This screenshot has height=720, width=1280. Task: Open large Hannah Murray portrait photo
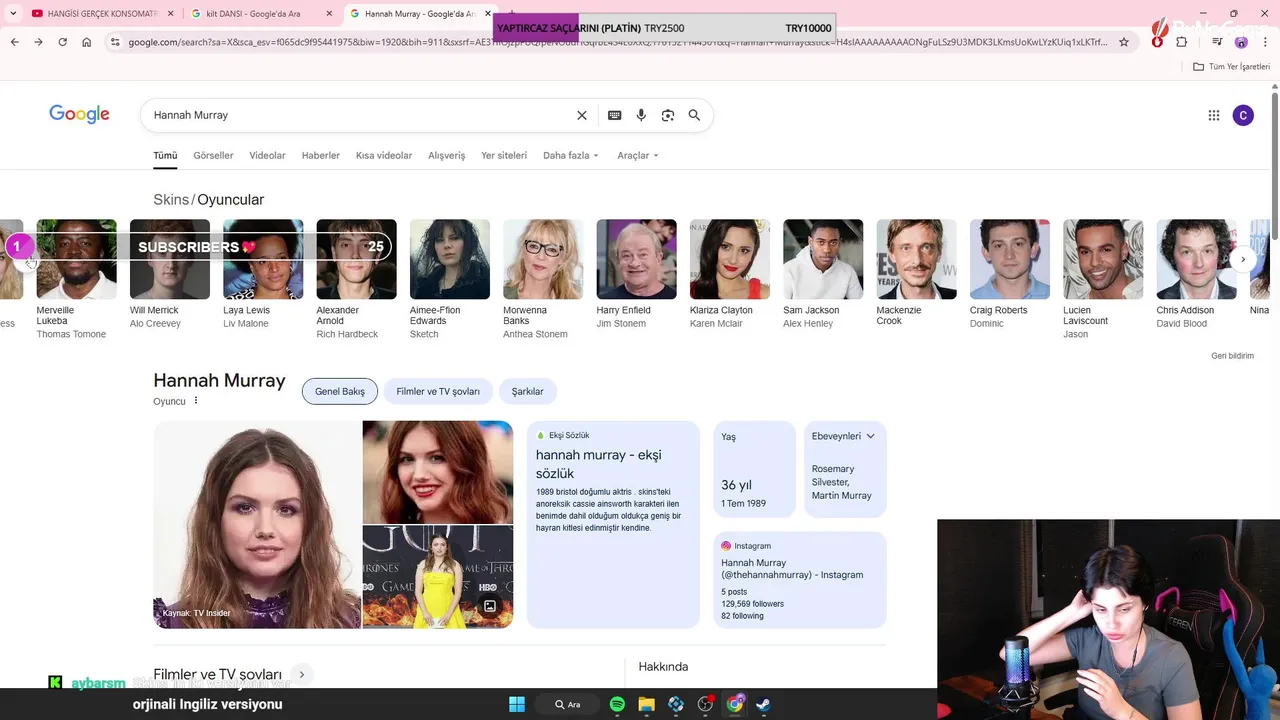click(257, 524)
